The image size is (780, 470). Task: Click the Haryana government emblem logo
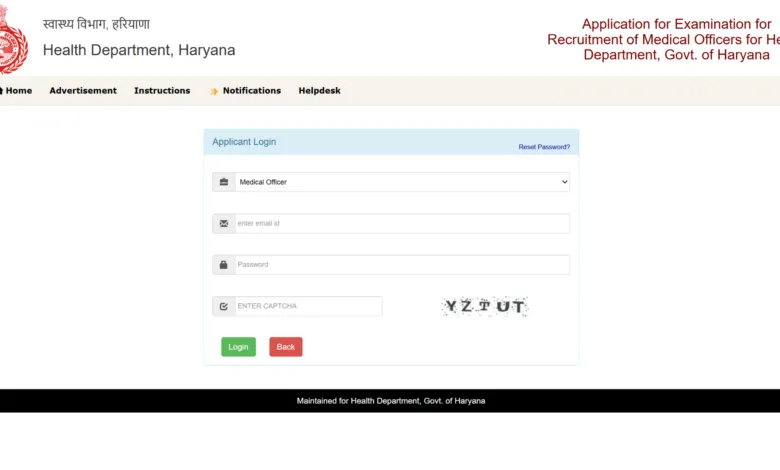pos(13,40)
